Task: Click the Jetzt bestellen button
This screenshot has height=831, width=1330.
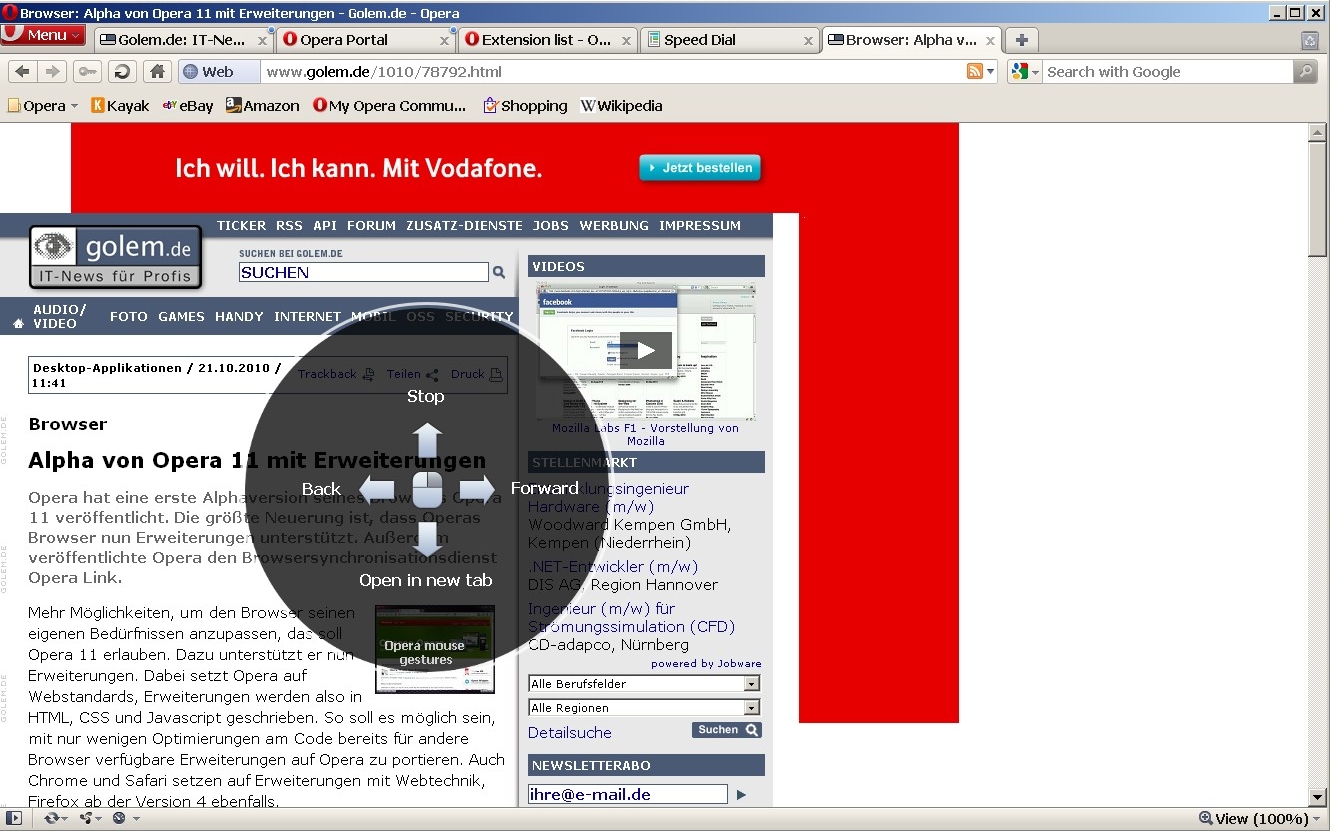Action: 700,168
